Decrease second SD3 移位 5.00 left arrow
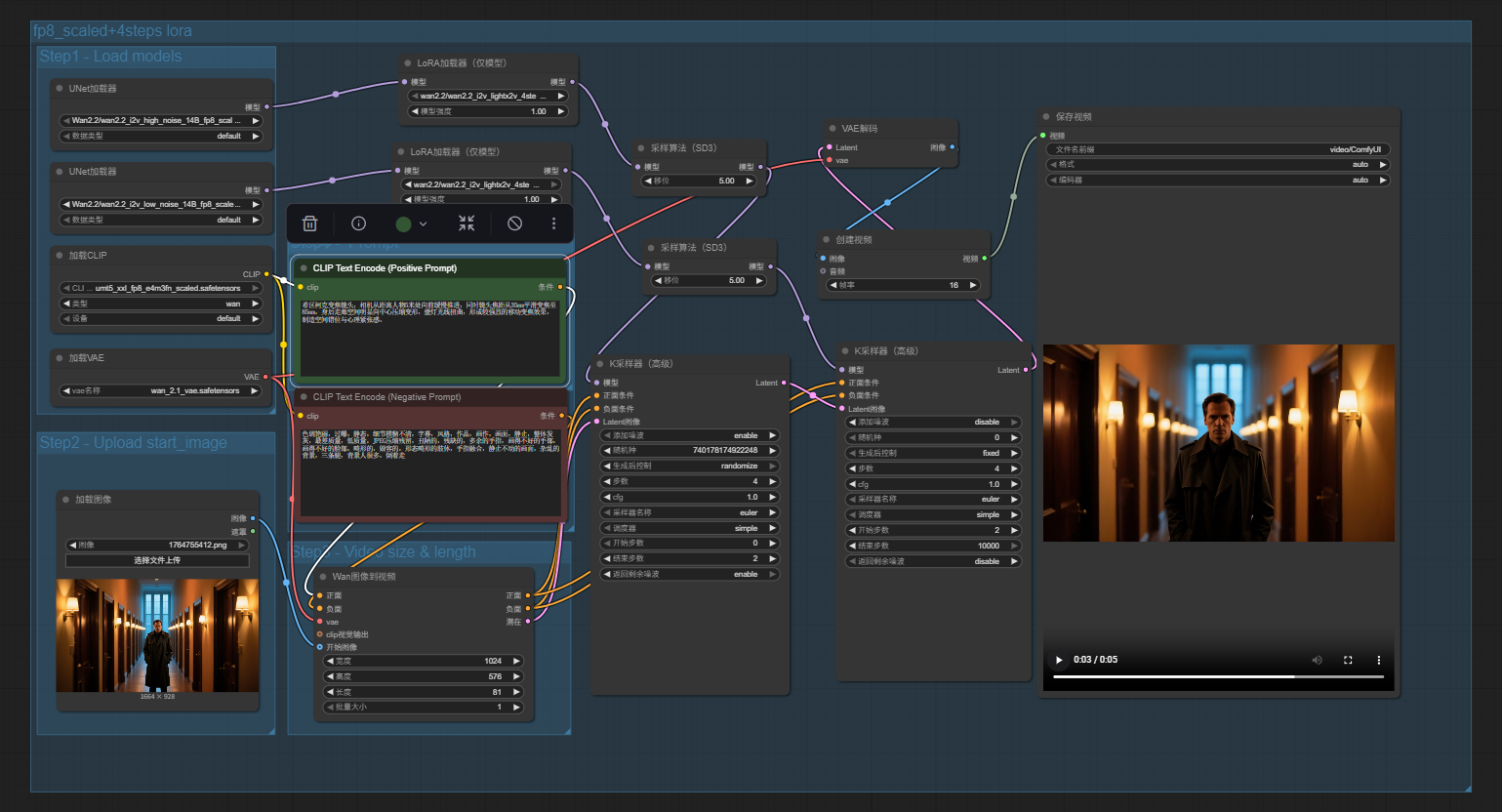The image size is (1502, 812). tap(657, 280)
